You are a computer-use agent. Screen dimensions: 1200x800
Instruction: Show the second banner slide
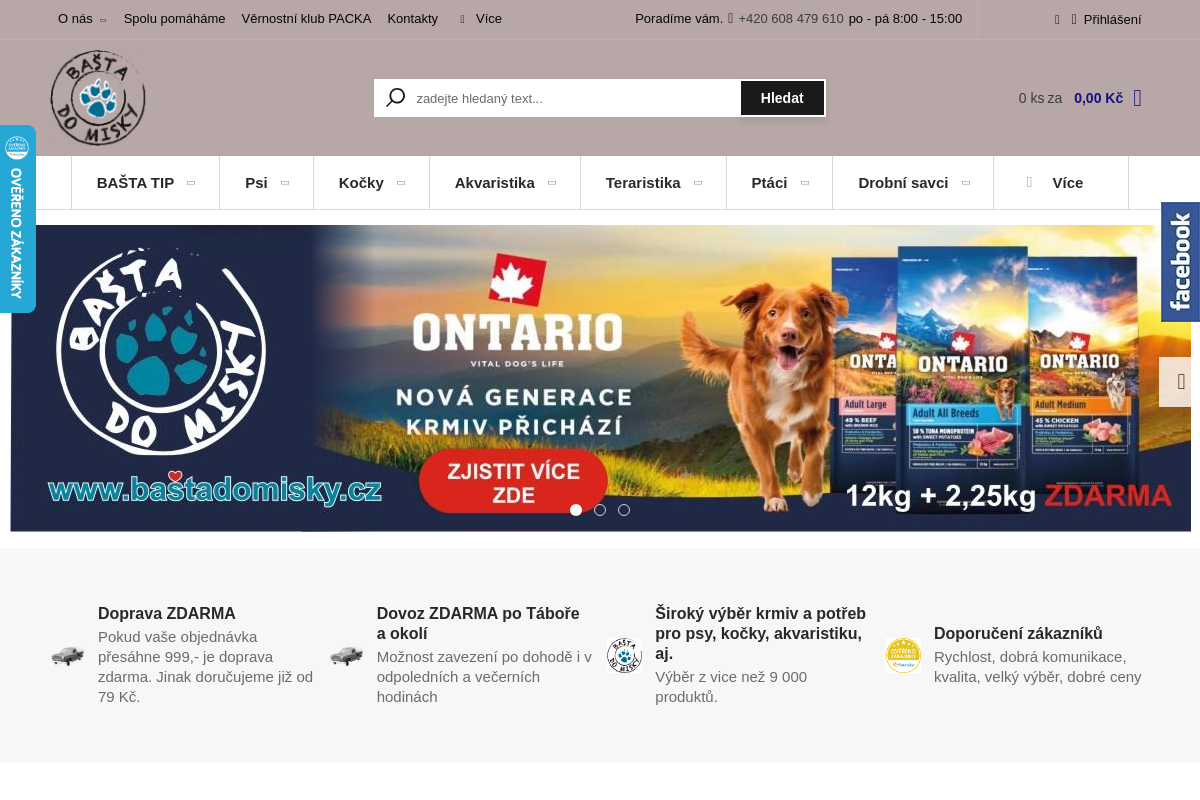pos(600,510)
